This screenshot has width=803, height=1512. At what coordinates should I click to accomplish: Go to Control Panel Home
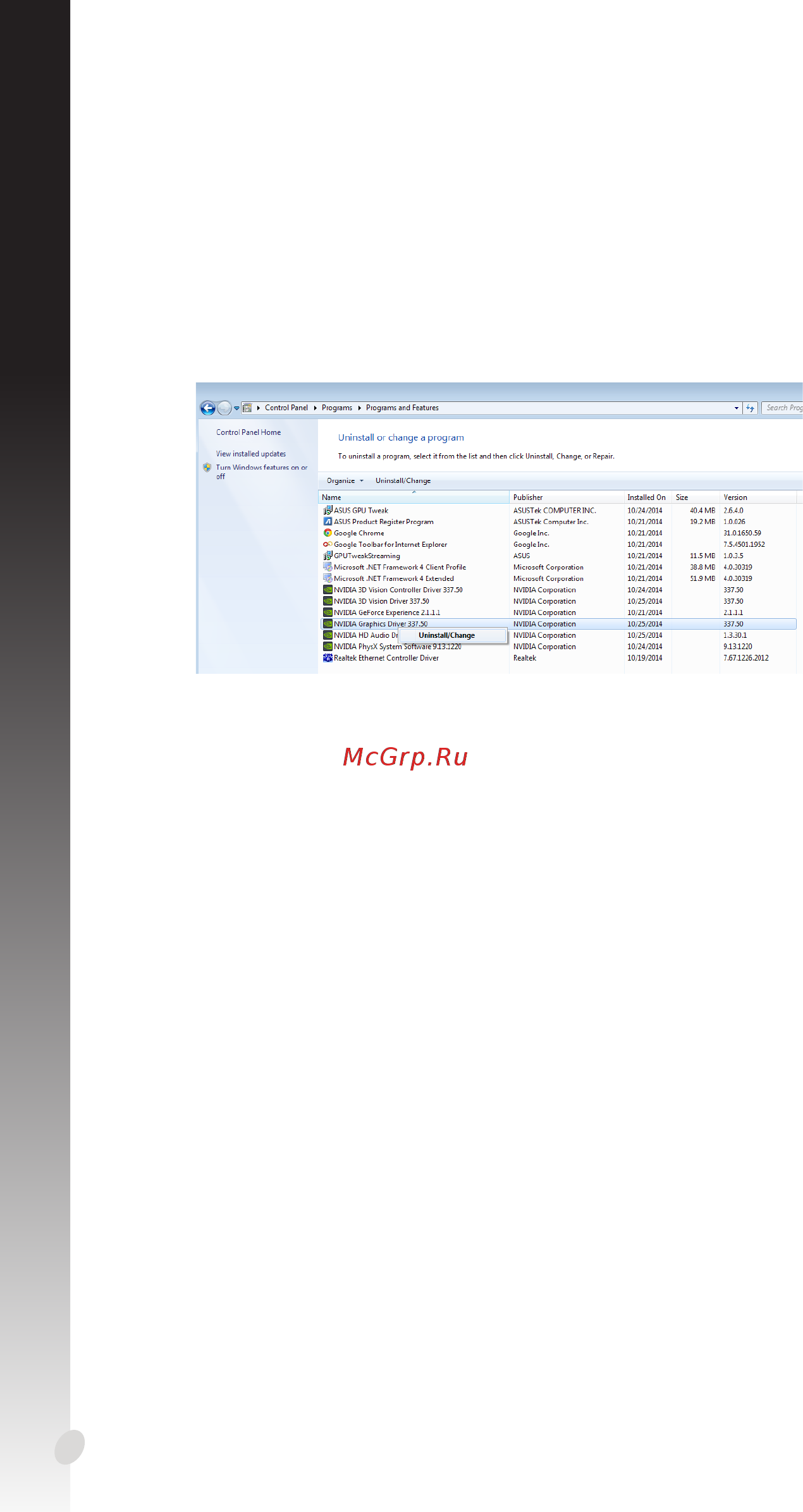pyautogui.click(x=248, y=432)
